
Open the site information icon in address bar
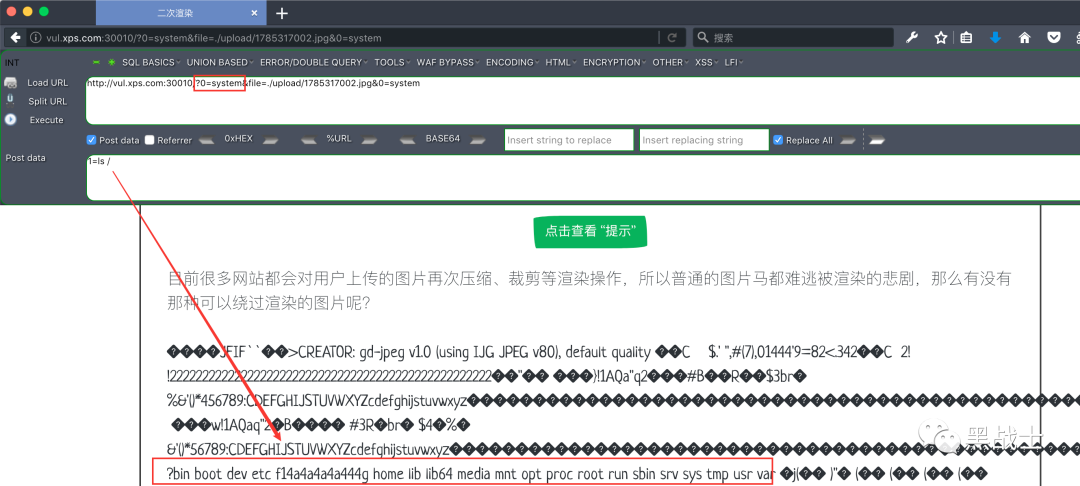34,38
